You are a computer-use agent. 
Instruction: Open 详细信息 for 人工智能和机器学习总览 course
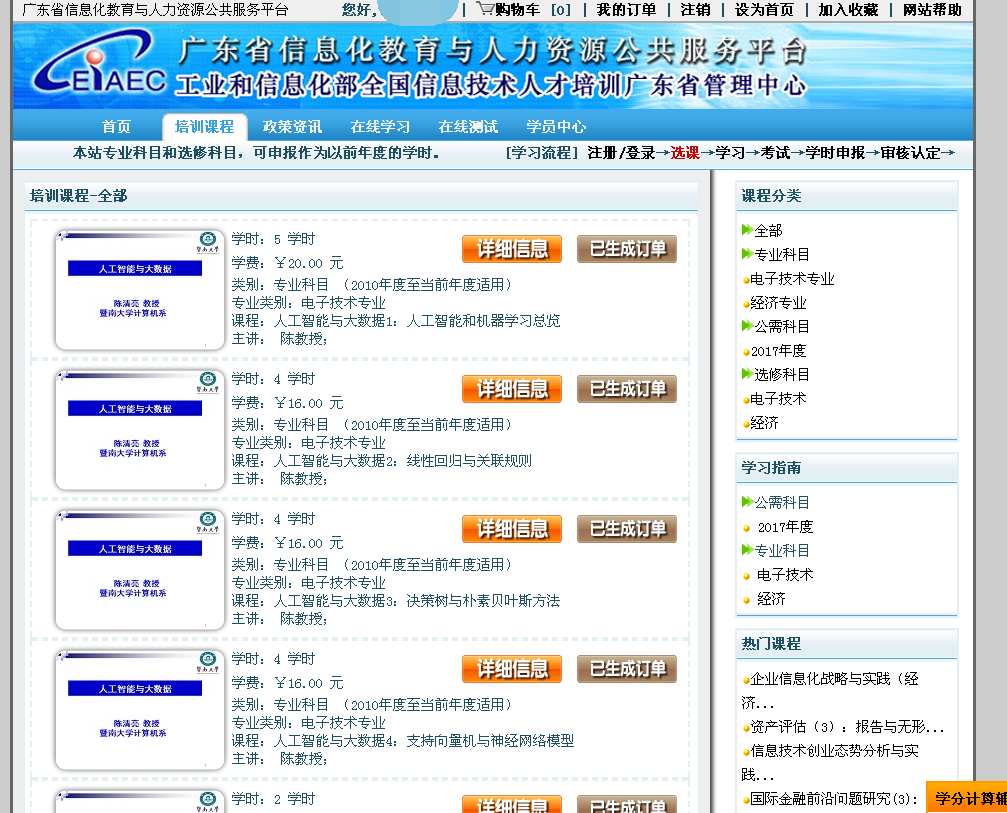click(x=512, y=249)
